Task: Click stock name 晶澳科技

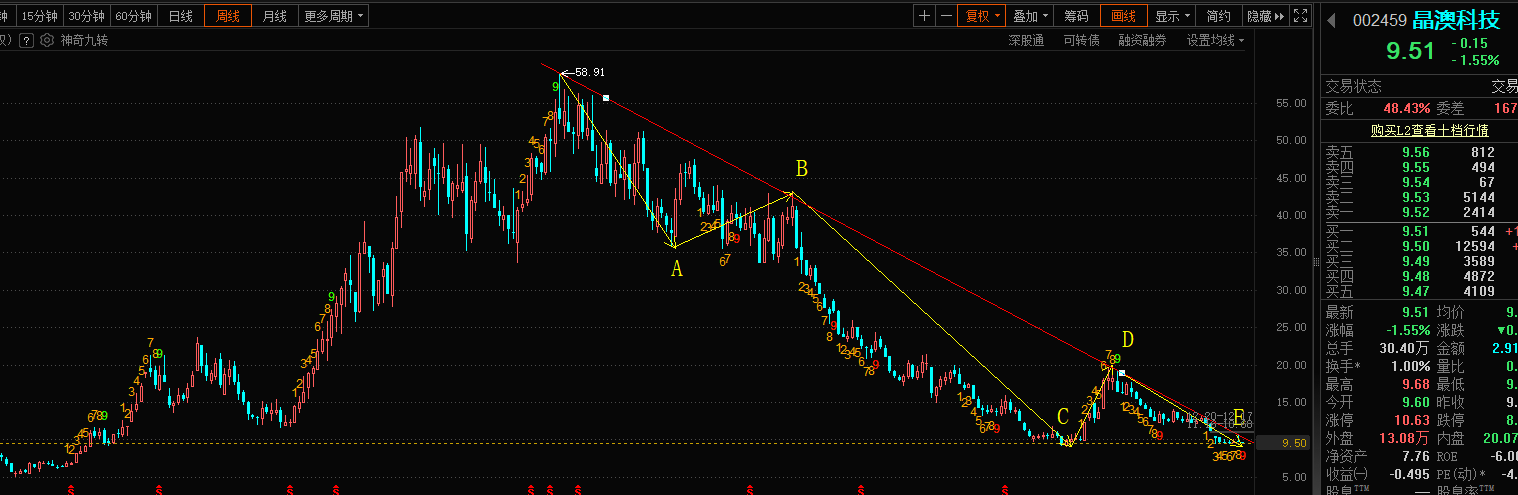Action: [x=1457, y=20]
